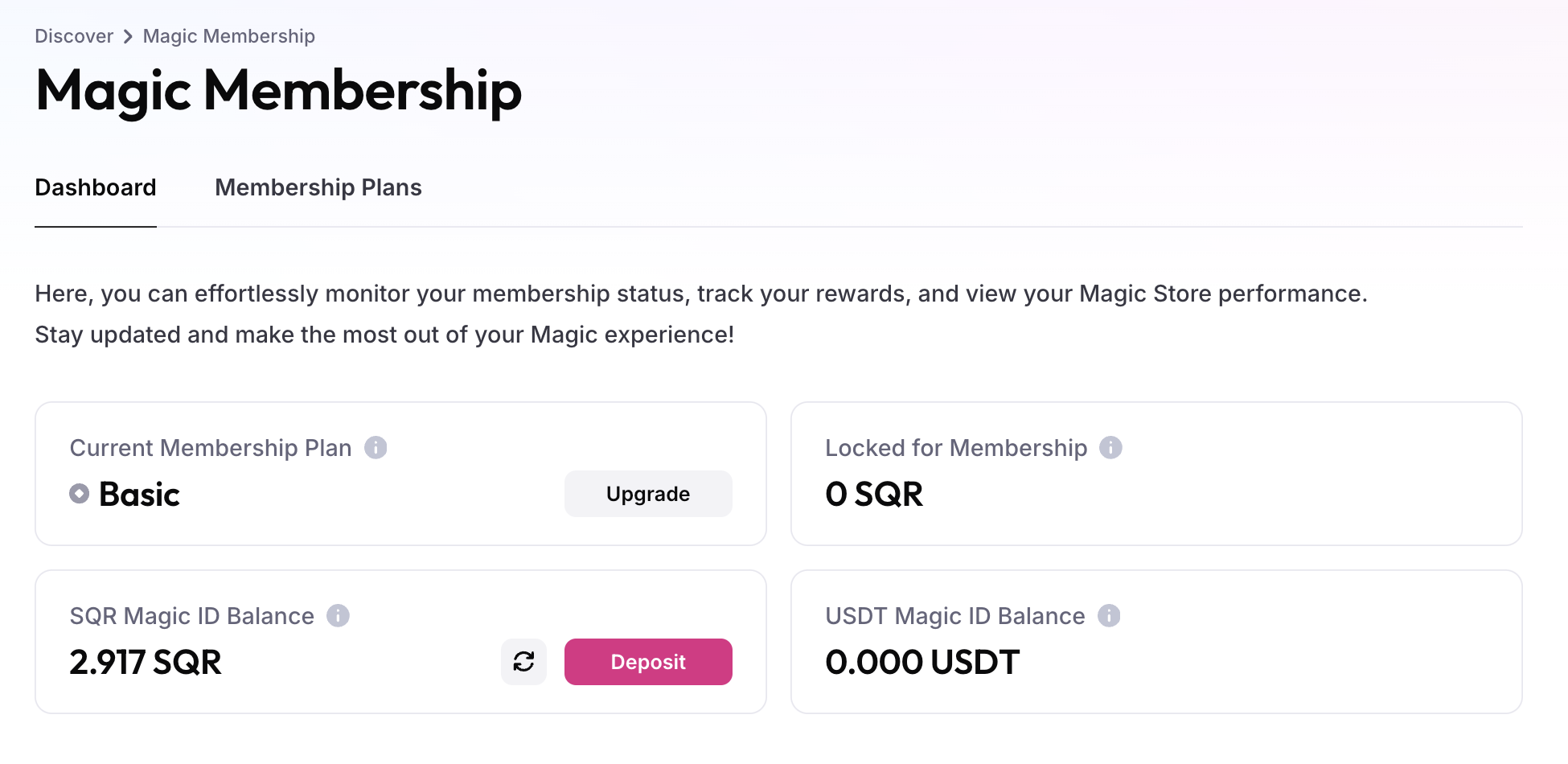1568x764 pixels.
Task: Click the Current Membership Plan label
Action: 211,448
